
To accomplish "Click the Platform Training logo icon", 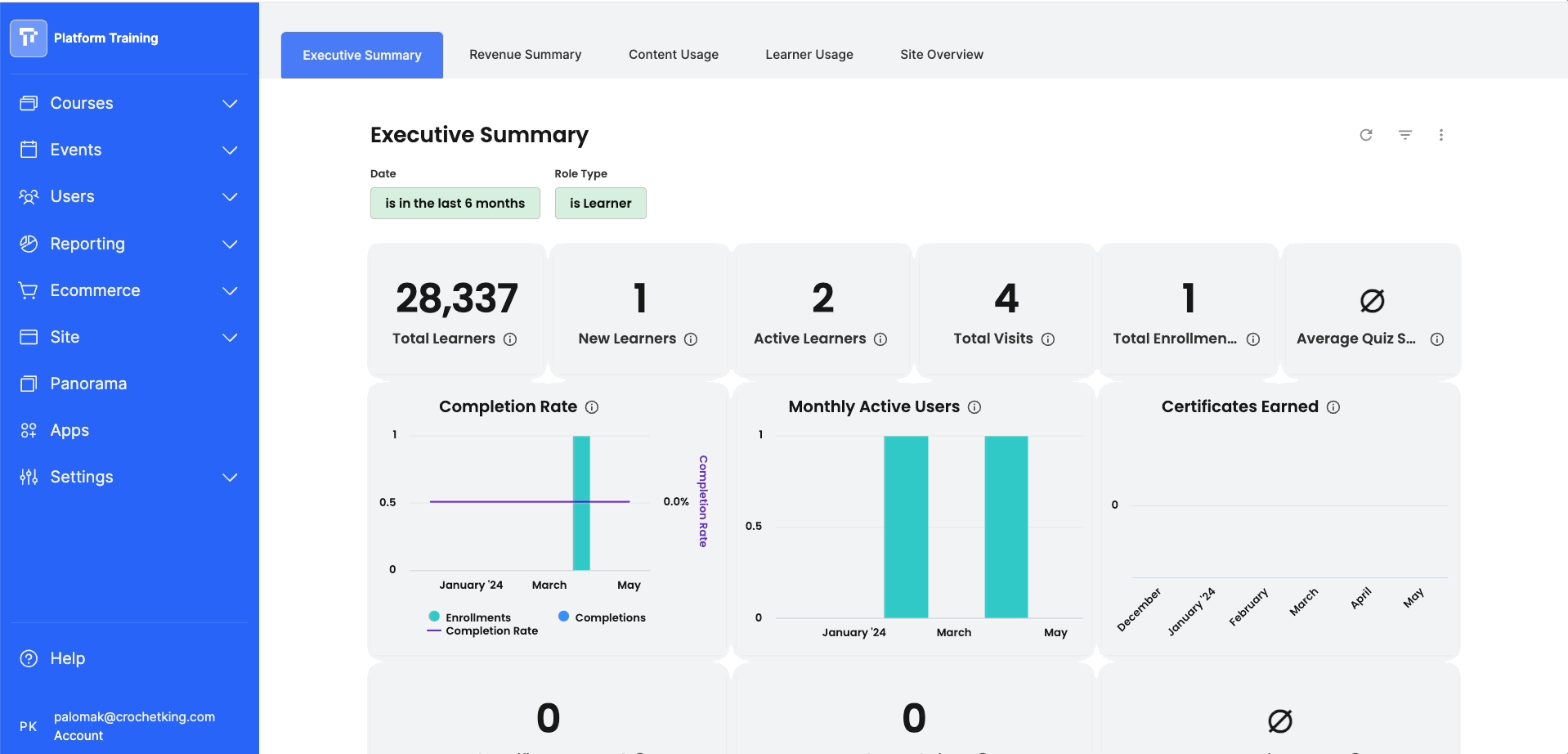I will click(x=29, y=38).
